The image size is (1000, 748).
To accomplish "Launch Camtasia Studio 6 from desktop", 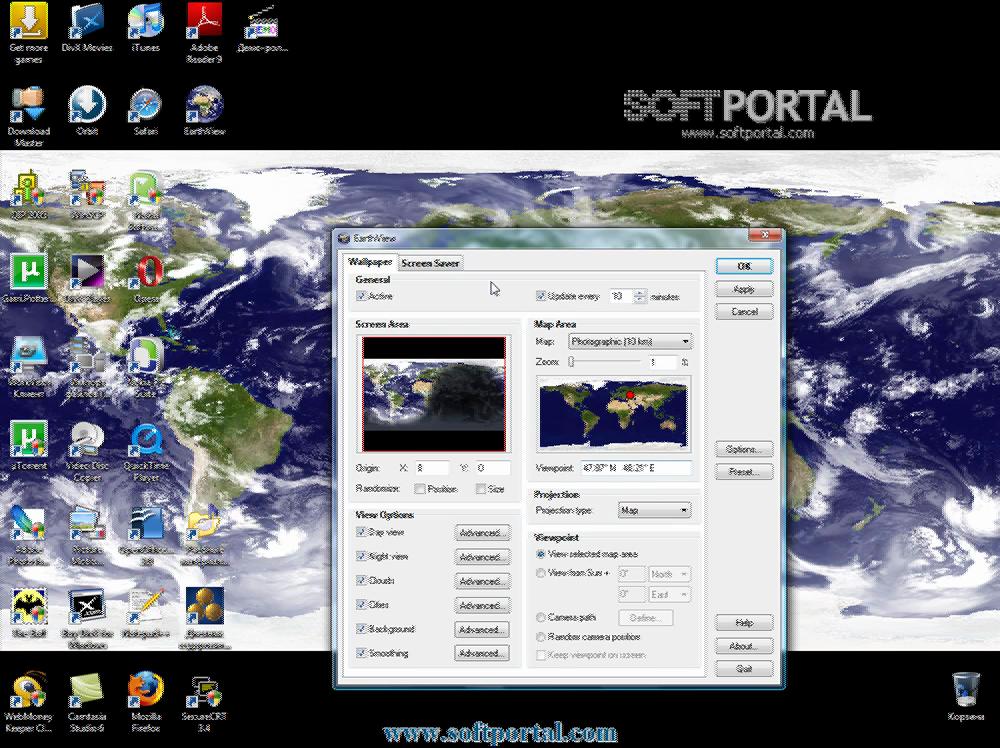I will point(87,703).
